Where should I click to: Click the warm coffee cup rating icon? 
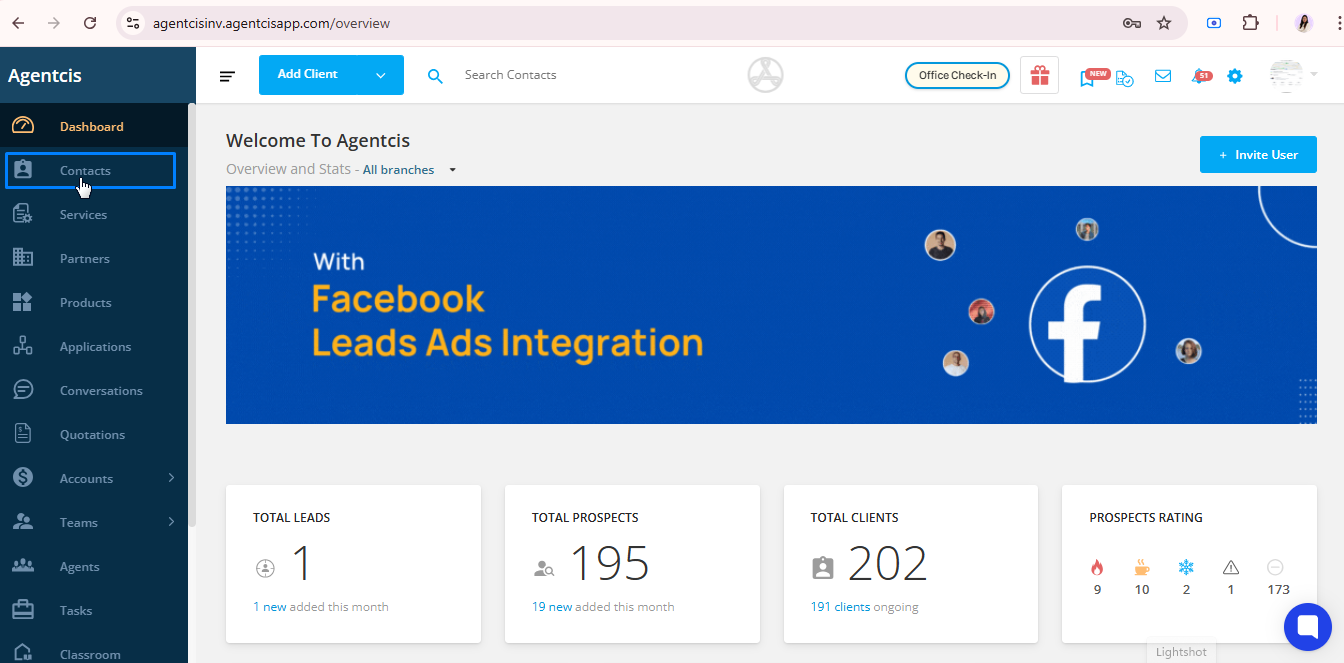[1142, 567]
